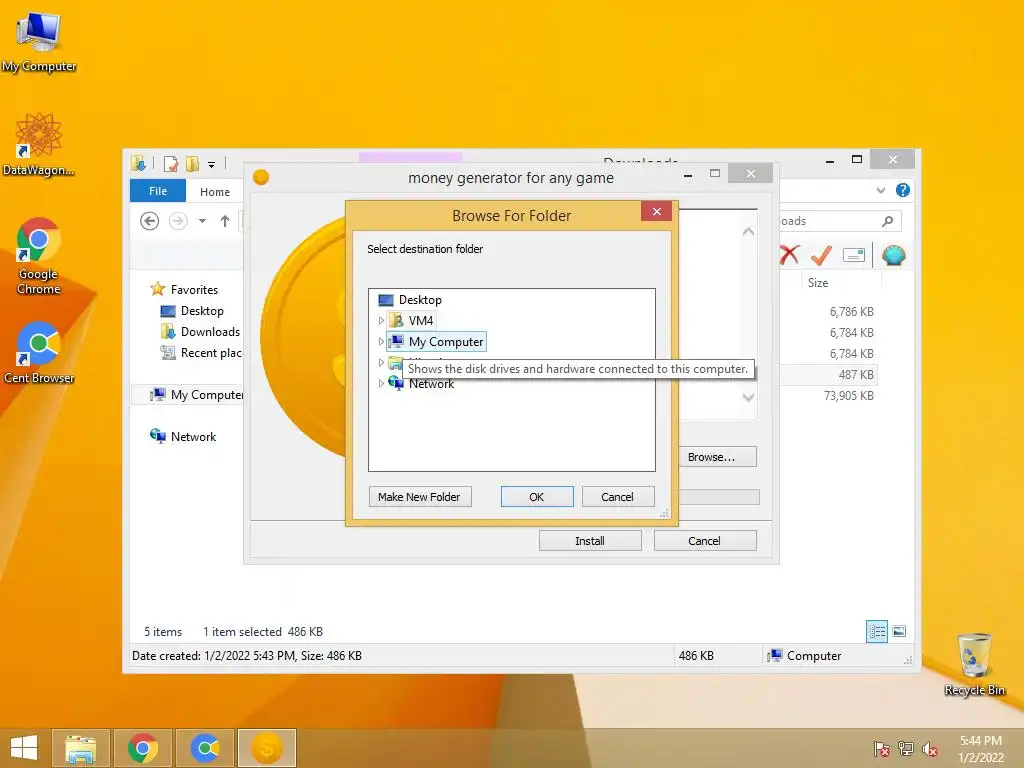
Task: Click installer scroll down arrow
Action: 748,397
